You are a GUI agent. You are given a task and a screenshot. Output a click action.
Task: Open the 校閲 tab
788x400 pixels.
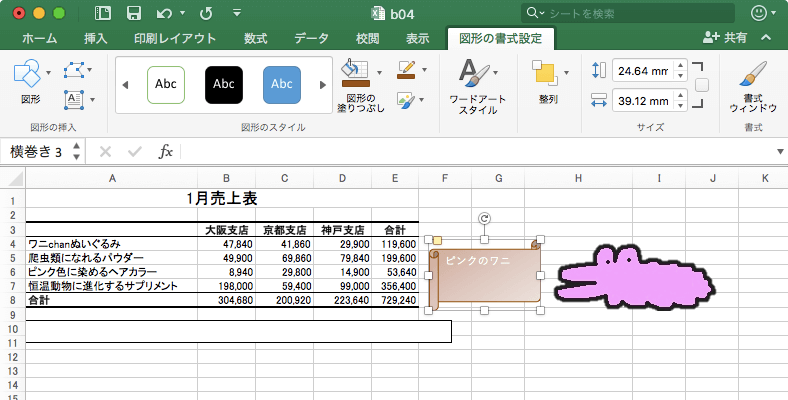pos(367,38)
